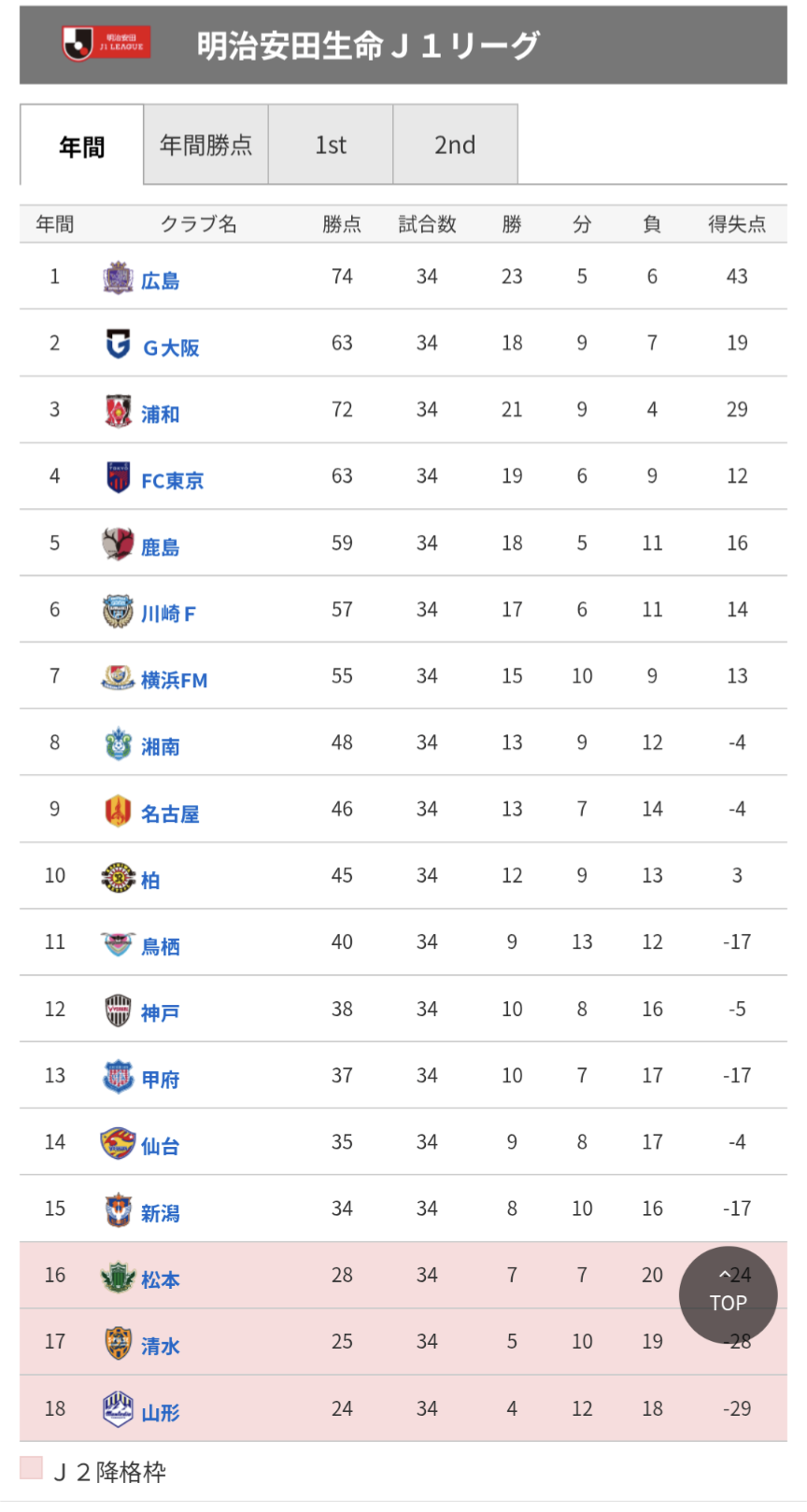Open the 山形 club link
The width and height of the screenshot is (807, 1512).
(161, 1413)
